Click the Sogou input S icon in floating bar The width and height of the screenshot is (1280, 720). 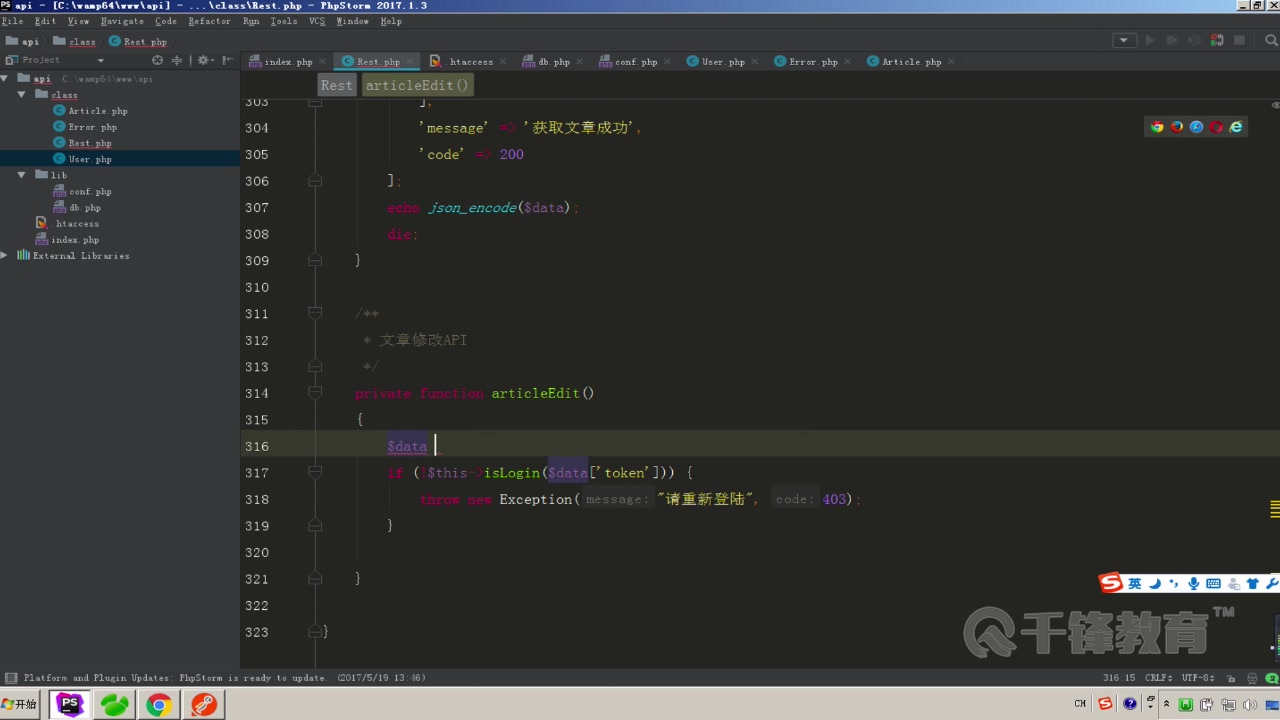pyautogui.click(x=1111, y=583)
